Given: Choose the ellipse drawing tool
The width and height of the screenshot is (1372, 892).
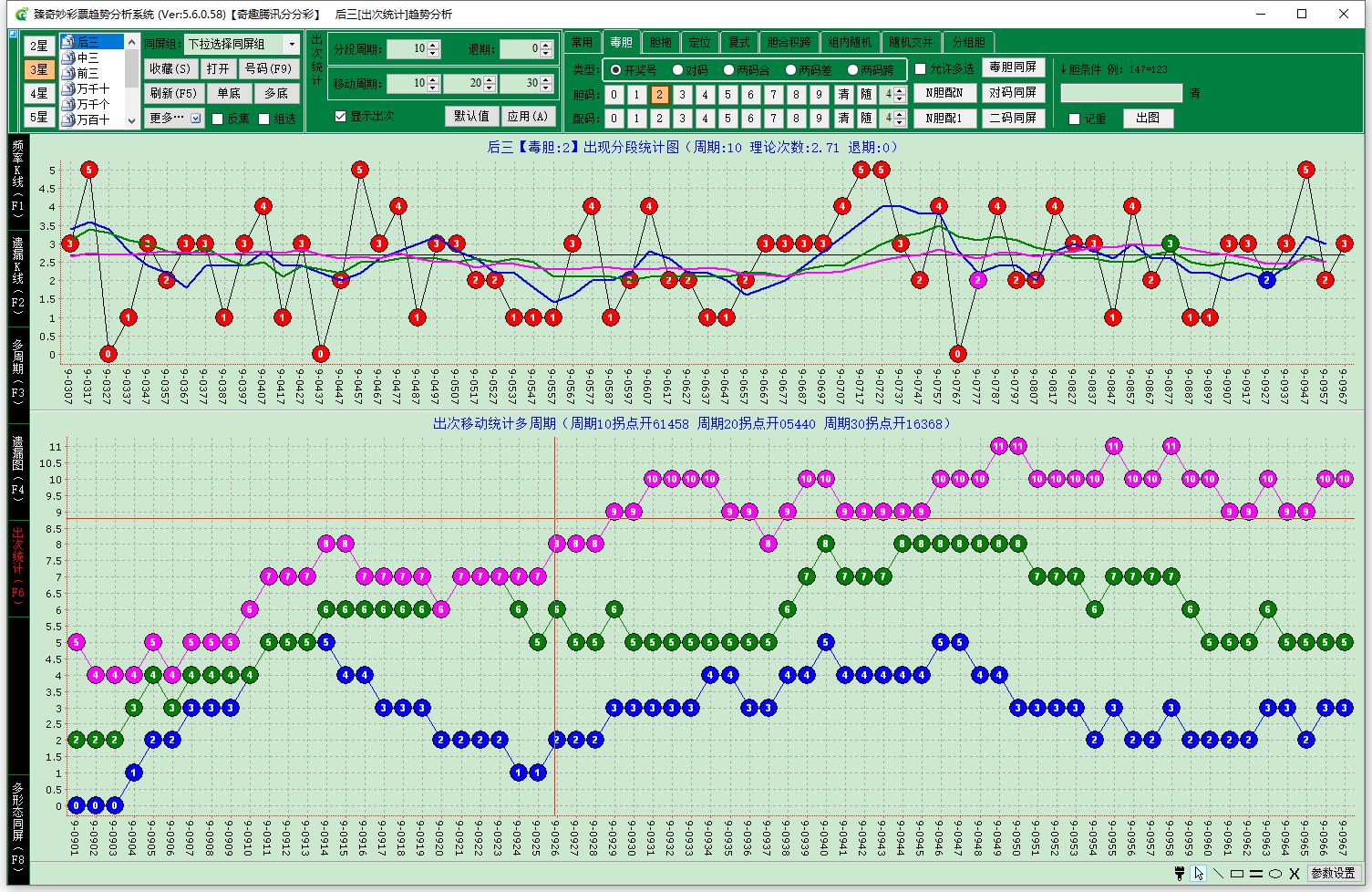Looking at the screenshot, I should (x=1275, y=873).
